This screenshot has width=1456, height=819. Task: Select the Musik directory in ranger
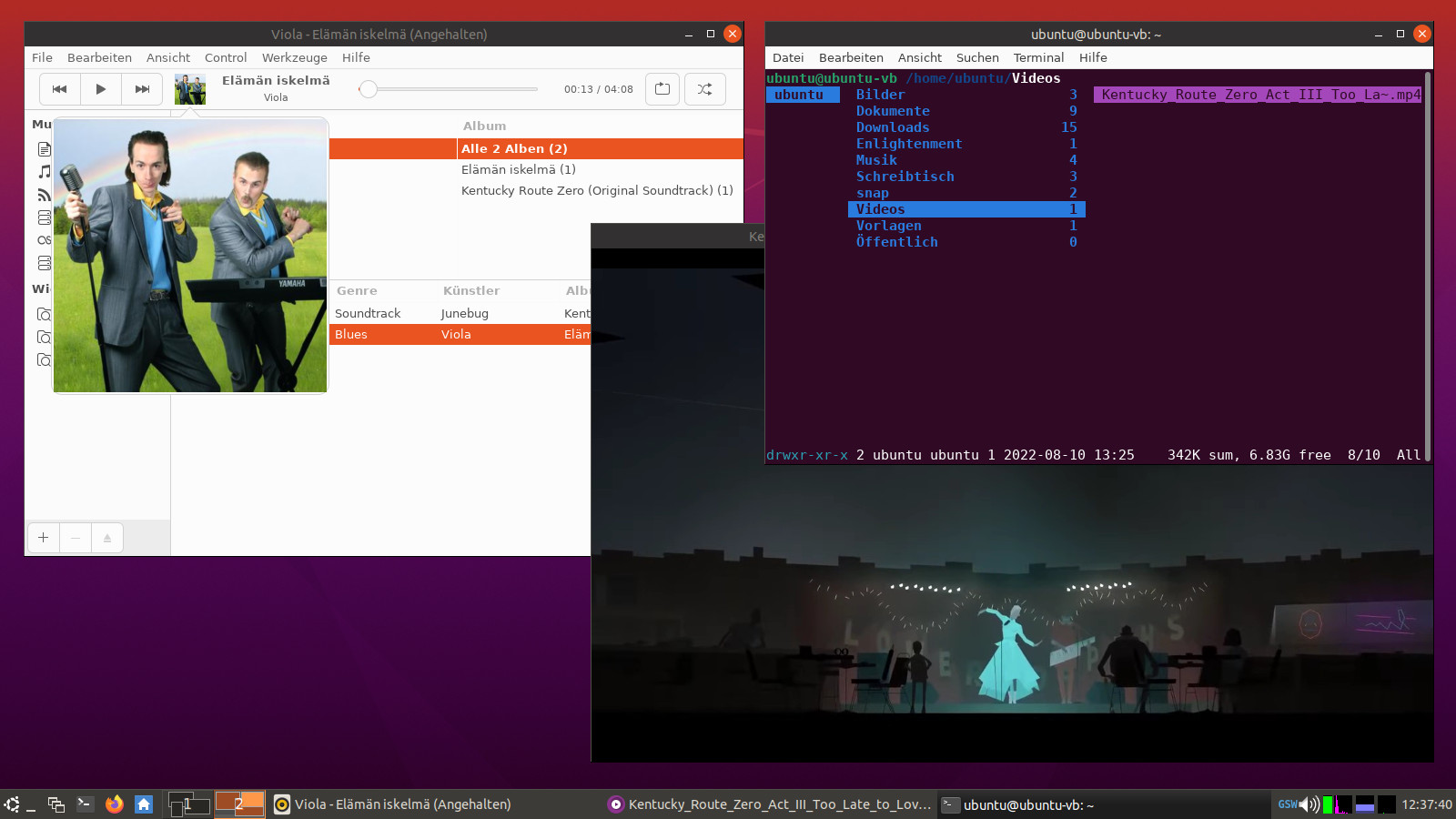(966, 160)
